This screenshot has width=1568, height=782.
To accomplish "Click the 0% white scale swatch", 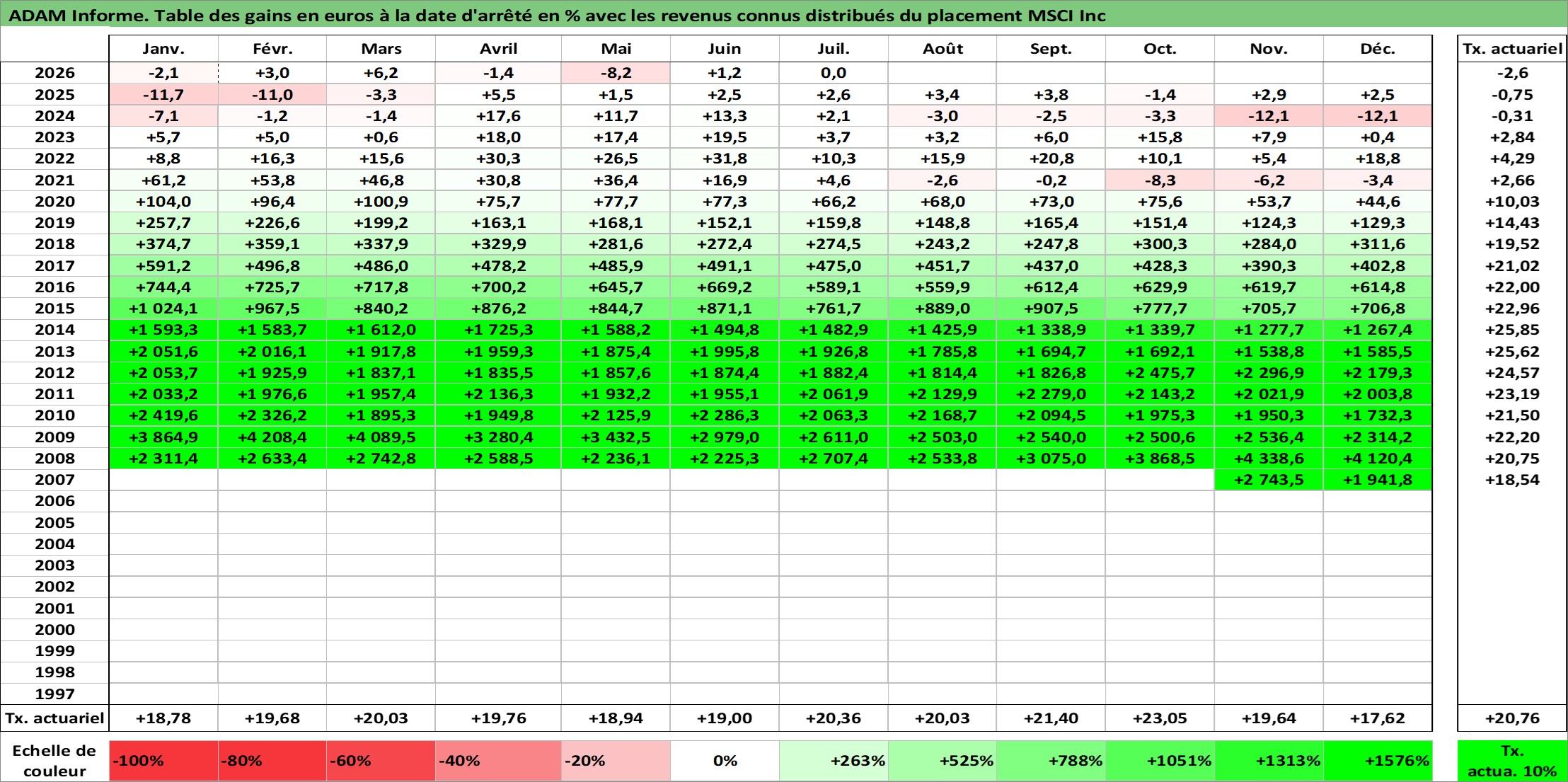I will 725,761.
